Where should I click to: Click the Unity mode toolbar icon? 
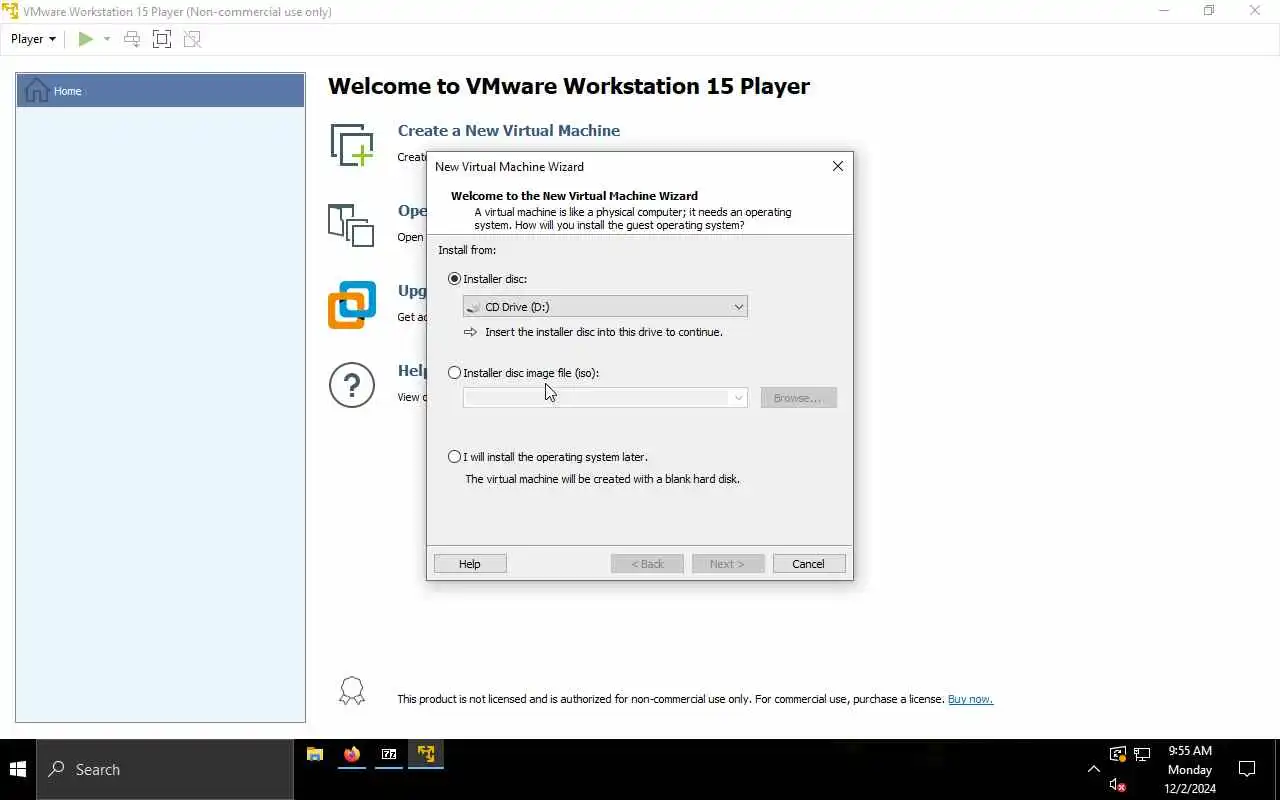tap(192, 39)
